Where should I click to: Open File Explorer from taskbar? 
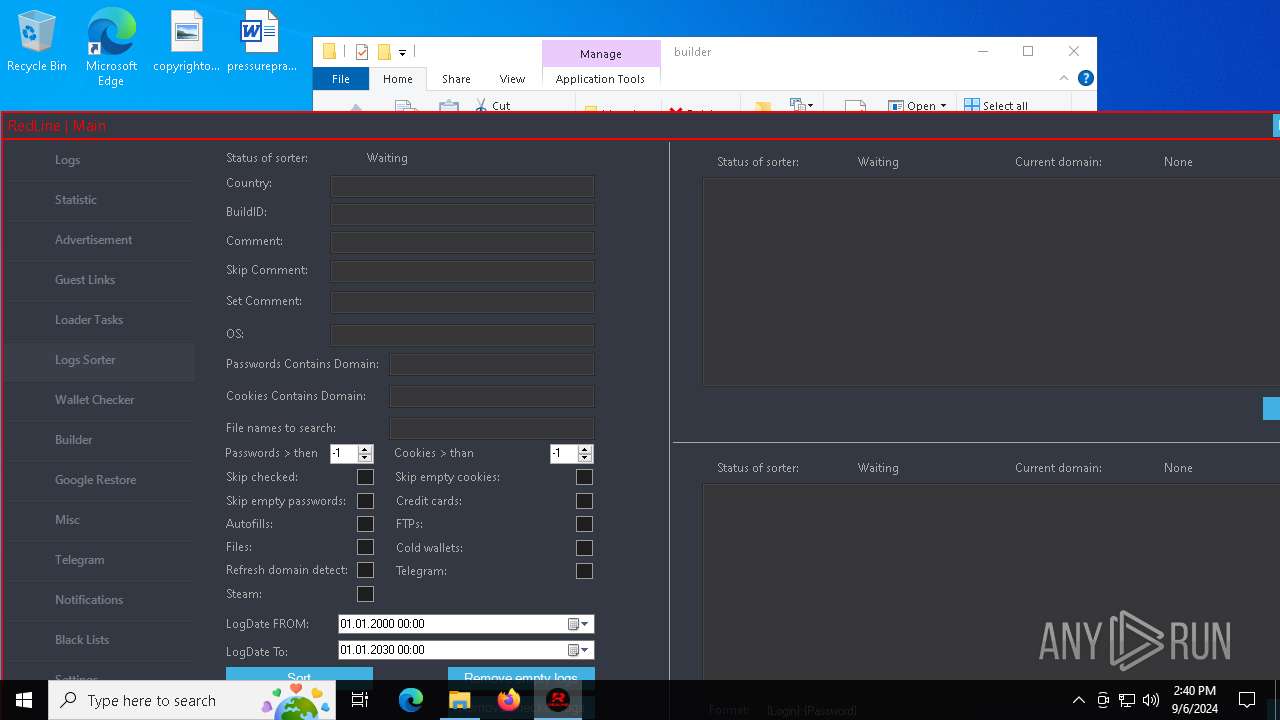[x=460, y=700]
